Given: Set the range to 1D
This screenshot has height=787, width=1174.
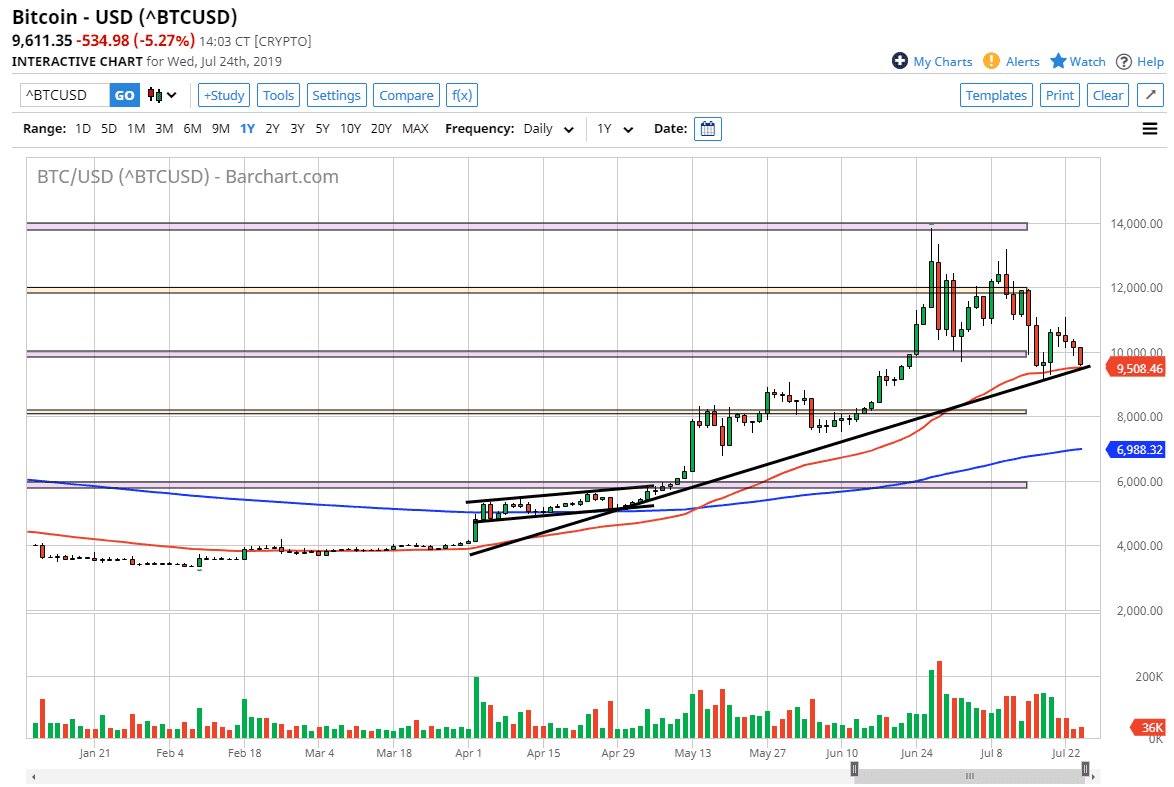Looking at the screenshot, I should coord(83,129).
